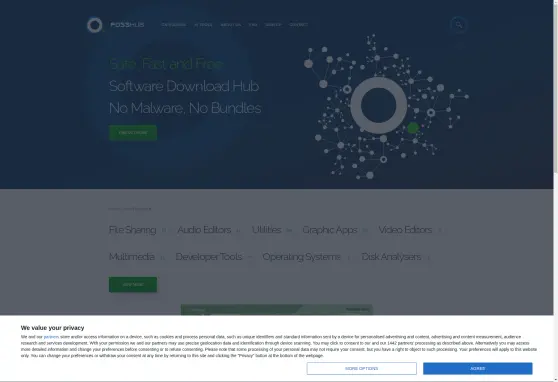The image size is (558, 382).
Task: Click the FossHub ring logo icon
Action: click(x=95, y=25)
